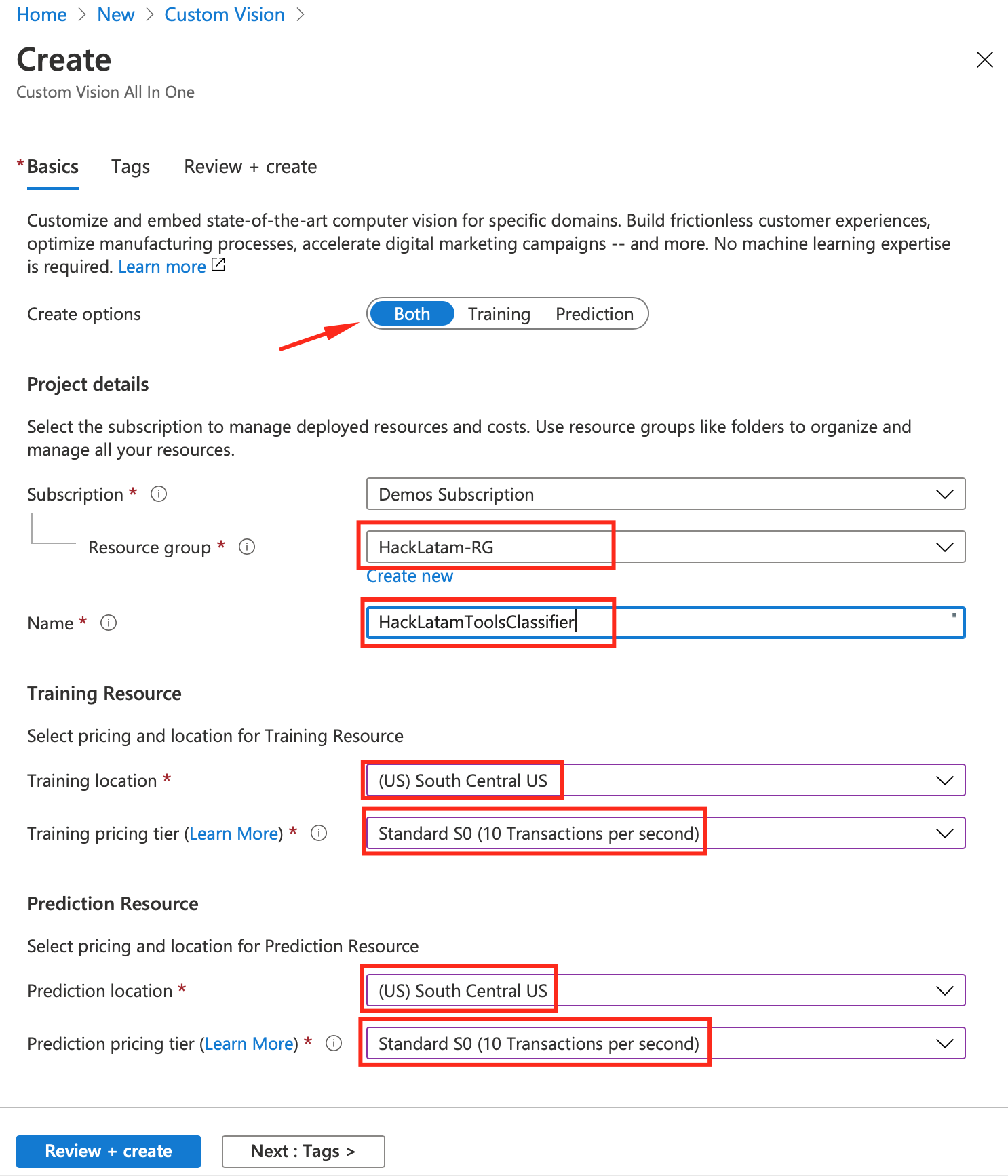Expand the Resource group dropdown
1008x1176 pixels.
944,547
